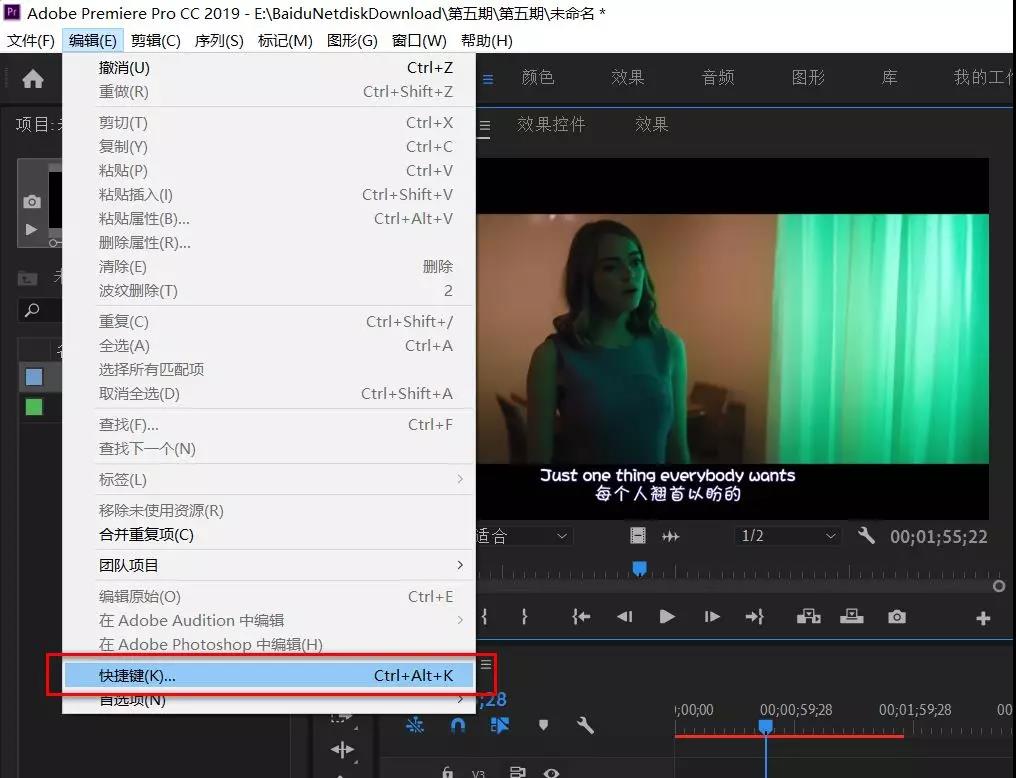
Task: Click the Drag Video Only filmstrip icon
Action: click(x=638, y=536)
